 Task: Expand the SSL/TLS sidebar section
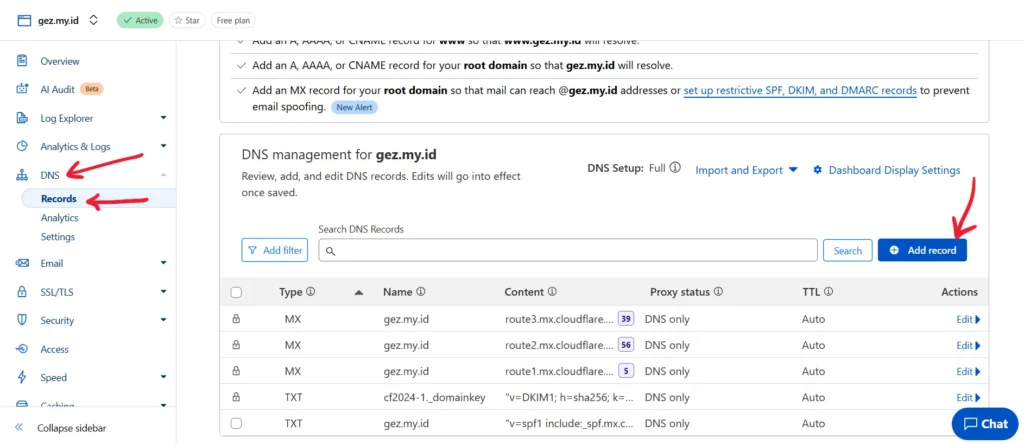[163, 292]
